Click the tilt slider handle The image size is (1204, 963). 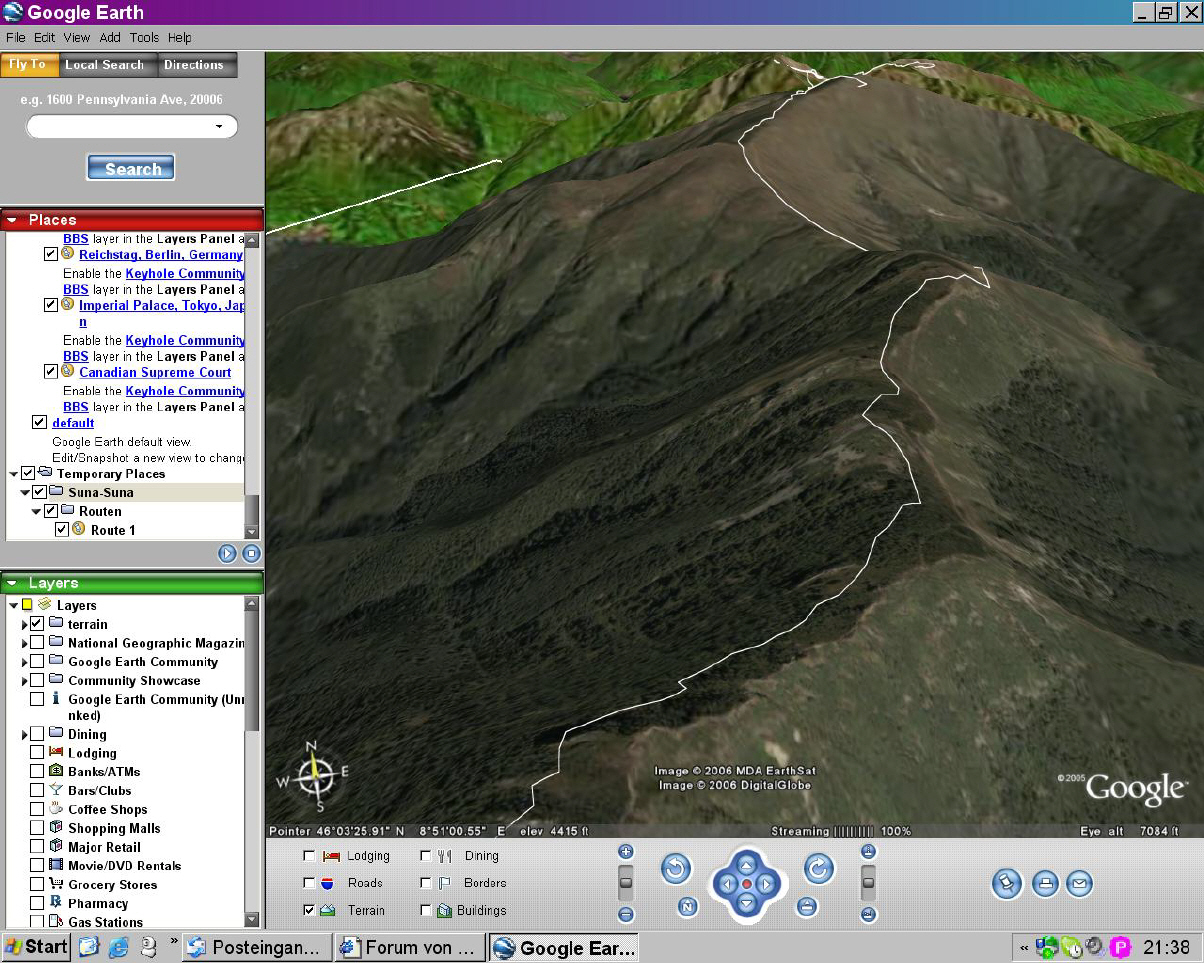click(868, 883)
